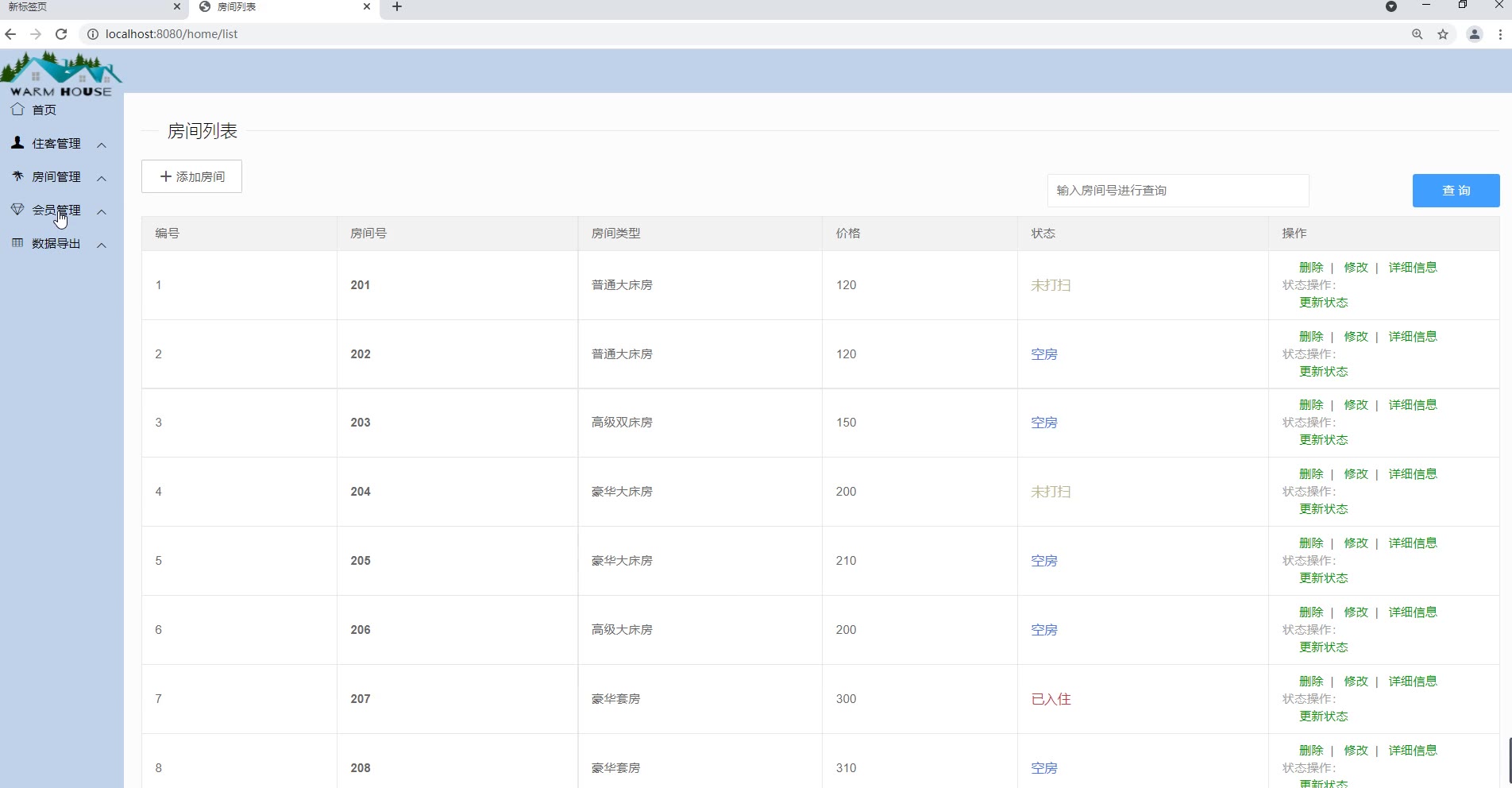The image size is (1512, 788).
Task: Switch to the 新标签页 browser tab
Action: pos(87,7)
